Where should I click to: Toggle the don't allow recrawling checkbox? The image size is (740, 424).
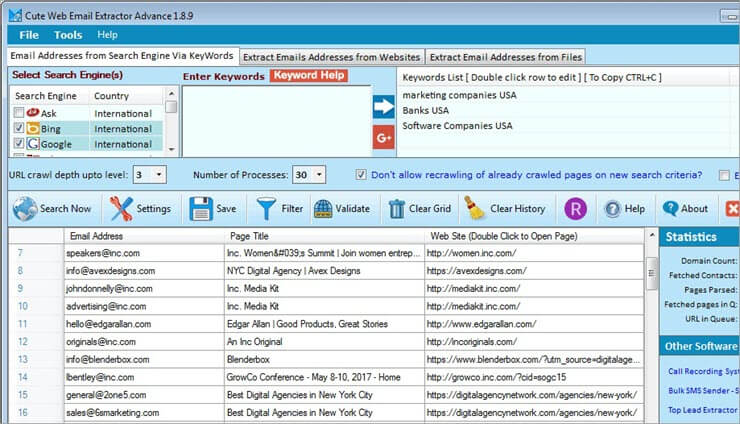(361, 175)
